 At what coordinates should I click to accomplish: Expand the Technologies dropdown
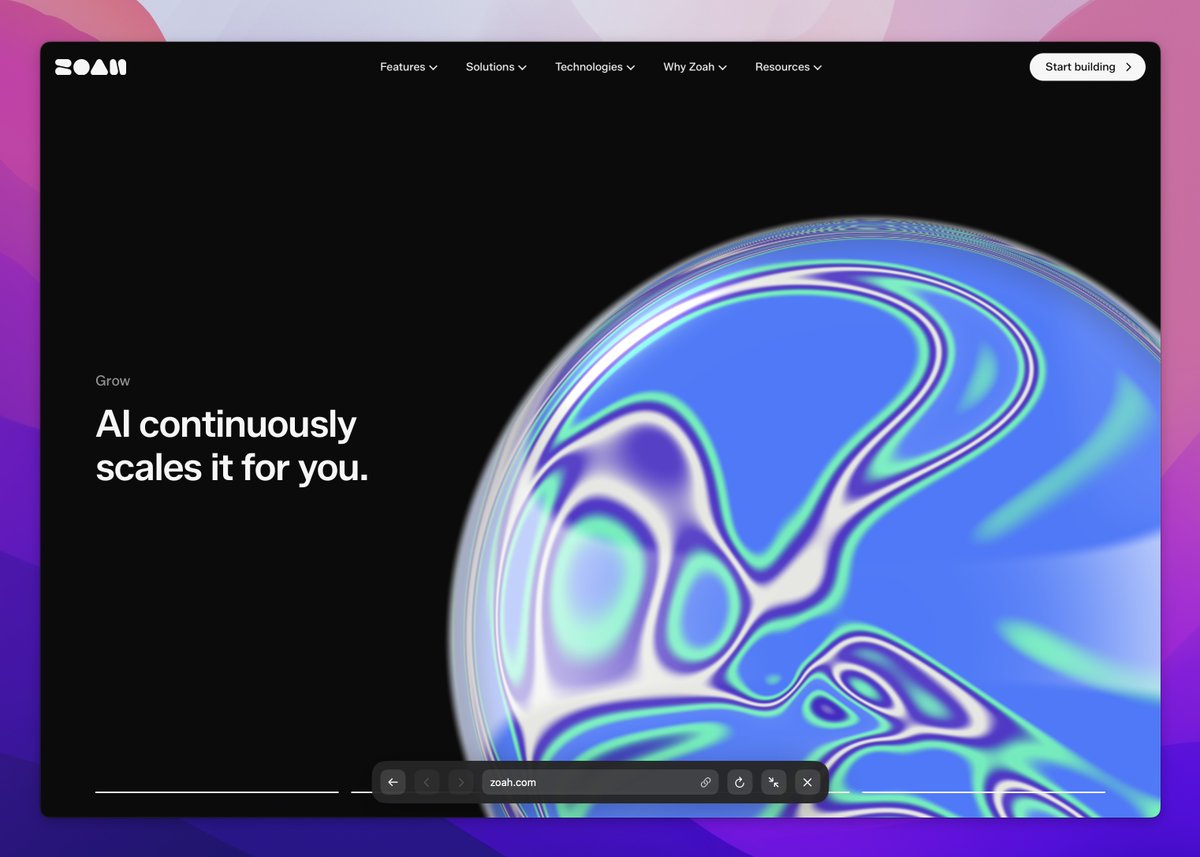point(596,67)
